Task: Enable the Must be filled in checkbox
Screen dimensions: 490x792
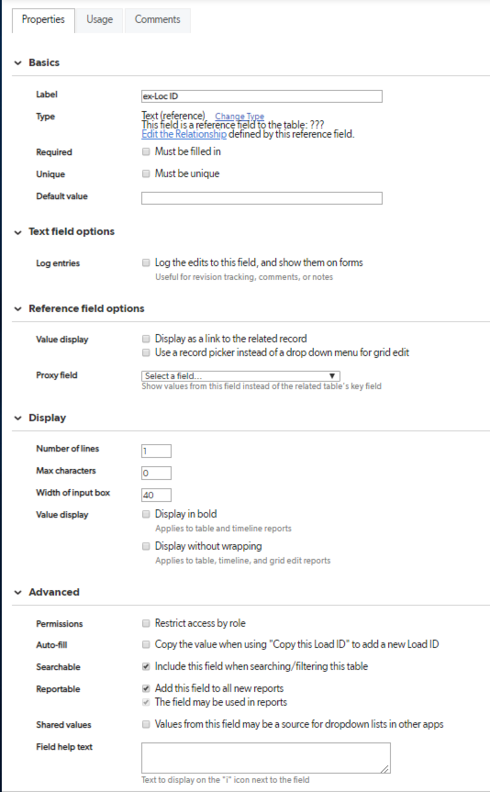Action: click(x=146, y=152)
